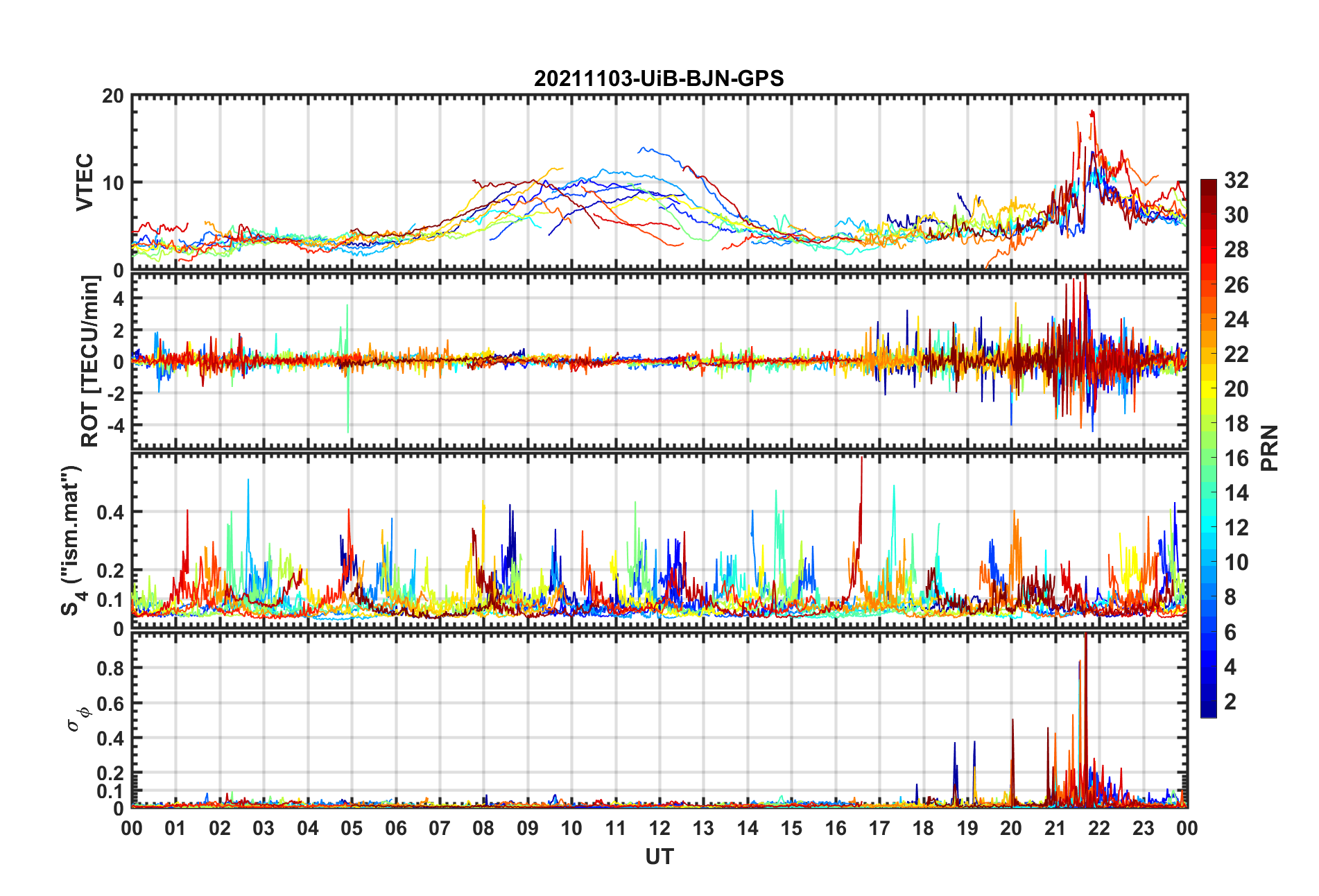Click the PRN colorbar gradient
1319x896 pixels.
(x=1209, y=449)
